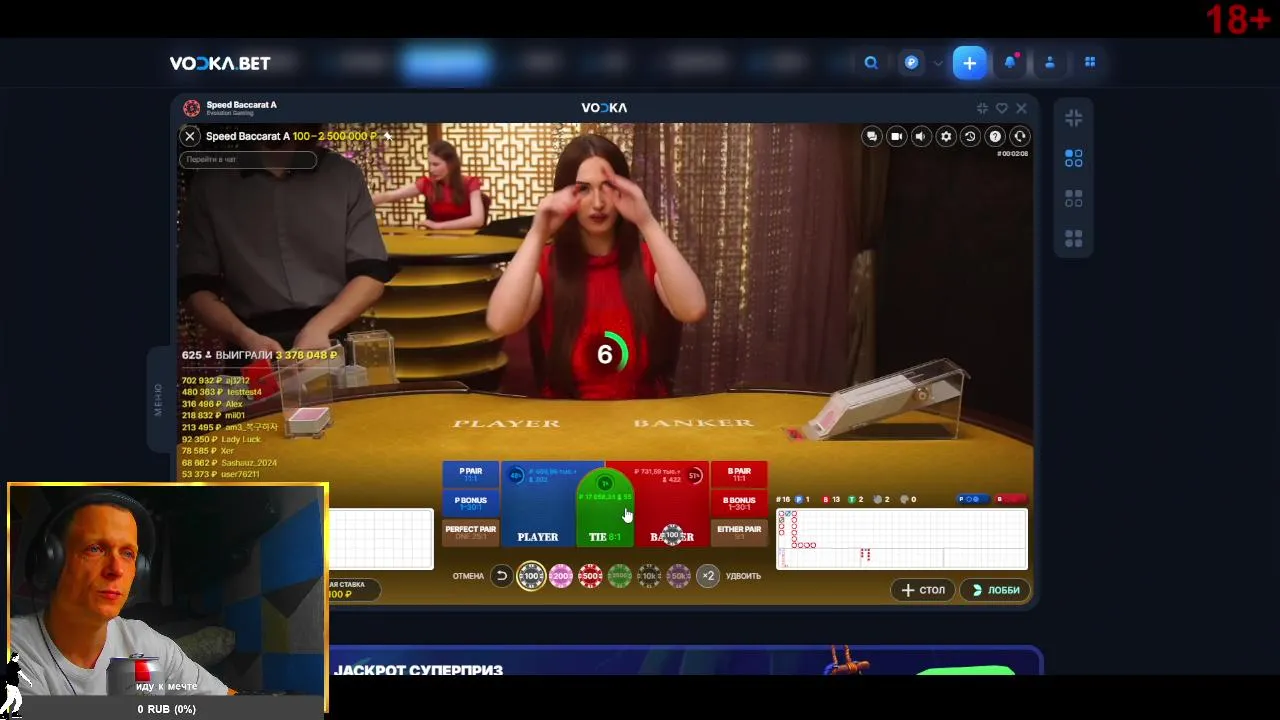Bet on the blue PLAYER area
Image resolution: width=1280 pixels, height=720 pixels.
pyautogui.click(x=538, y=505)
